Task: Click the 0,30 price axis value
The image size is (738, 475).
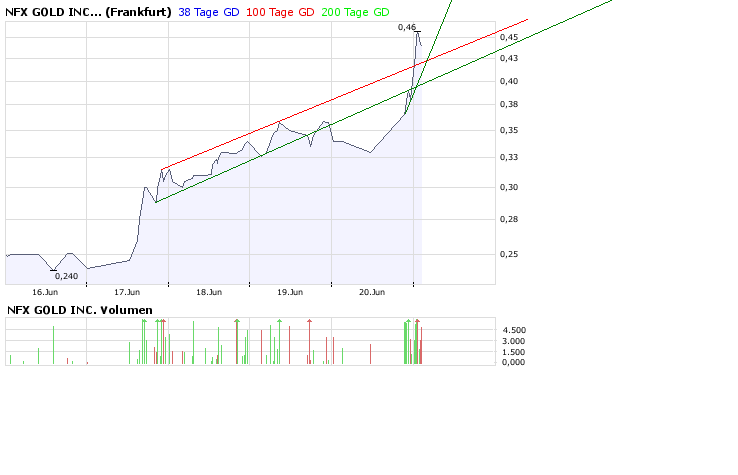Action: (x=509, y=187)
